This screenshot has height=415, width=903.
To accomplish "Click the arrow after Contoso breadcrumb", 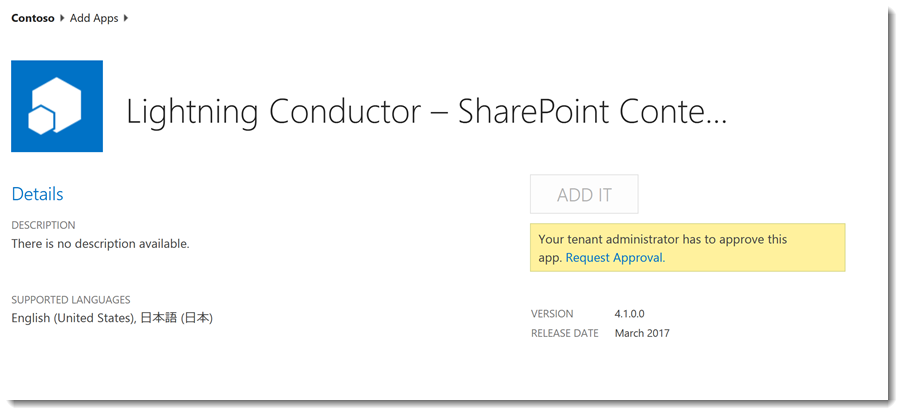I will pyautogui.click(x=62, y=18).
